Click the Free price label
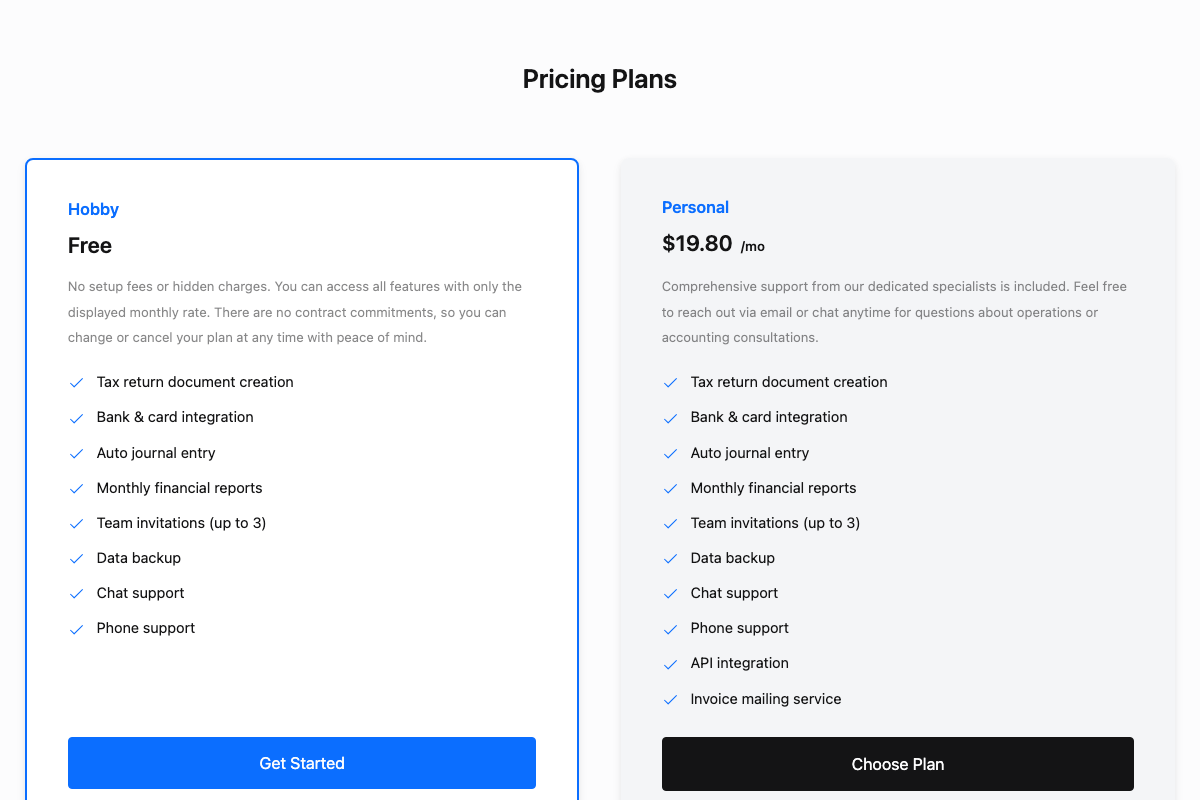This screenshot has height=800, width=1200. pyautogui.click(x=90, y=245)
